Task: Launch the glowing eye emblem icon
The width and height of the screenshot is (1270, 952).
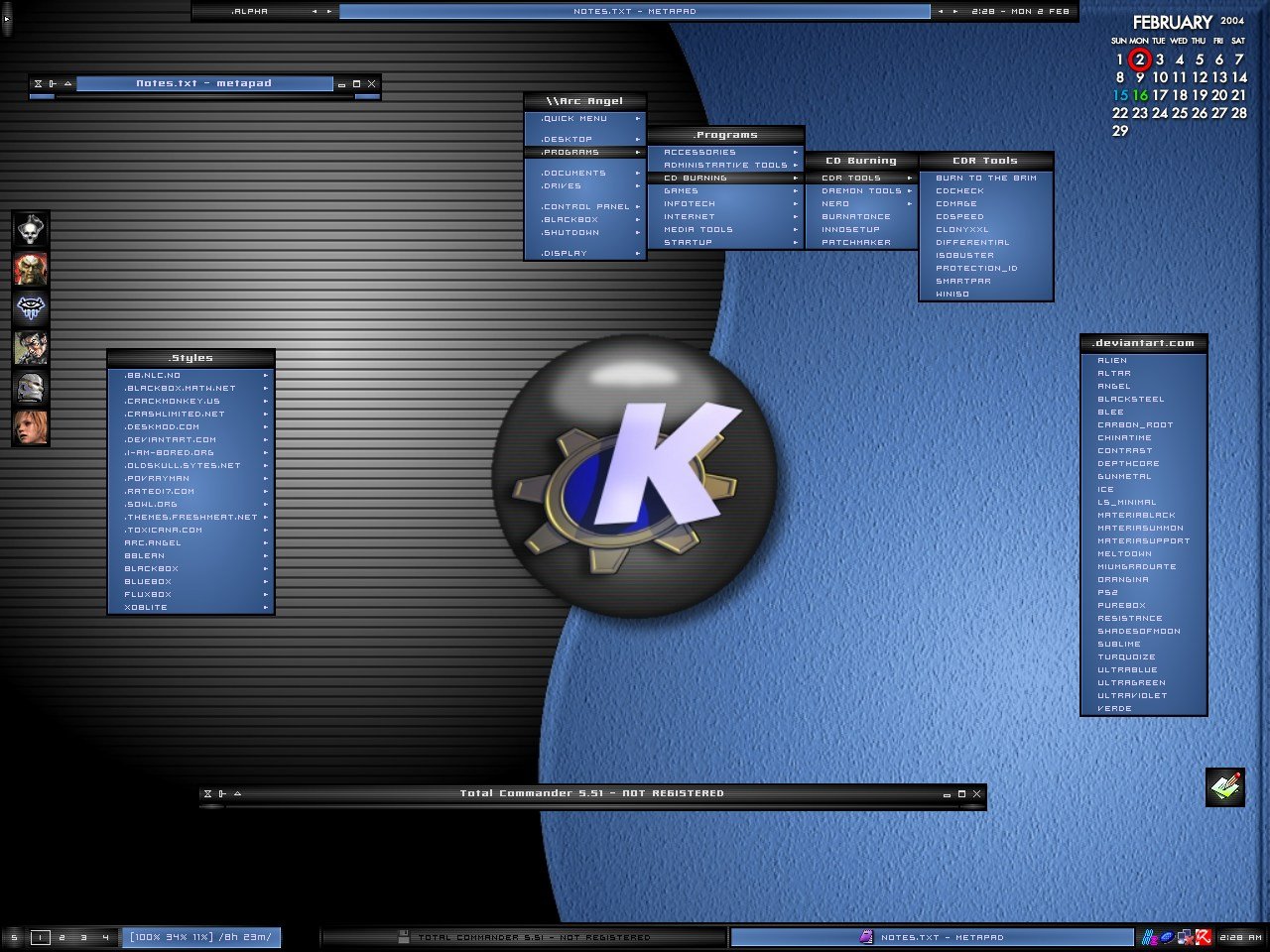Action: pyautogui.click(x=31, y=309)
